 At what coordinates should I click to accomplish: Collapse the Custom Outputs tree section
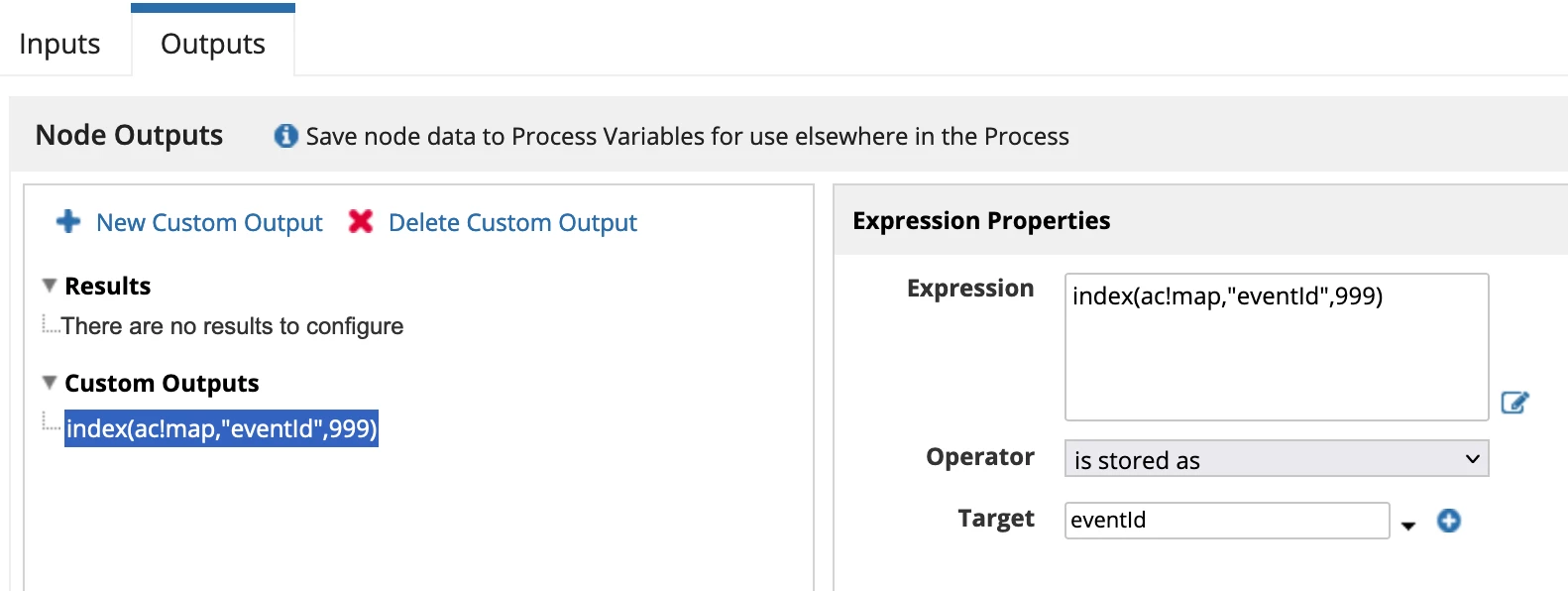[x=49, y=383]
